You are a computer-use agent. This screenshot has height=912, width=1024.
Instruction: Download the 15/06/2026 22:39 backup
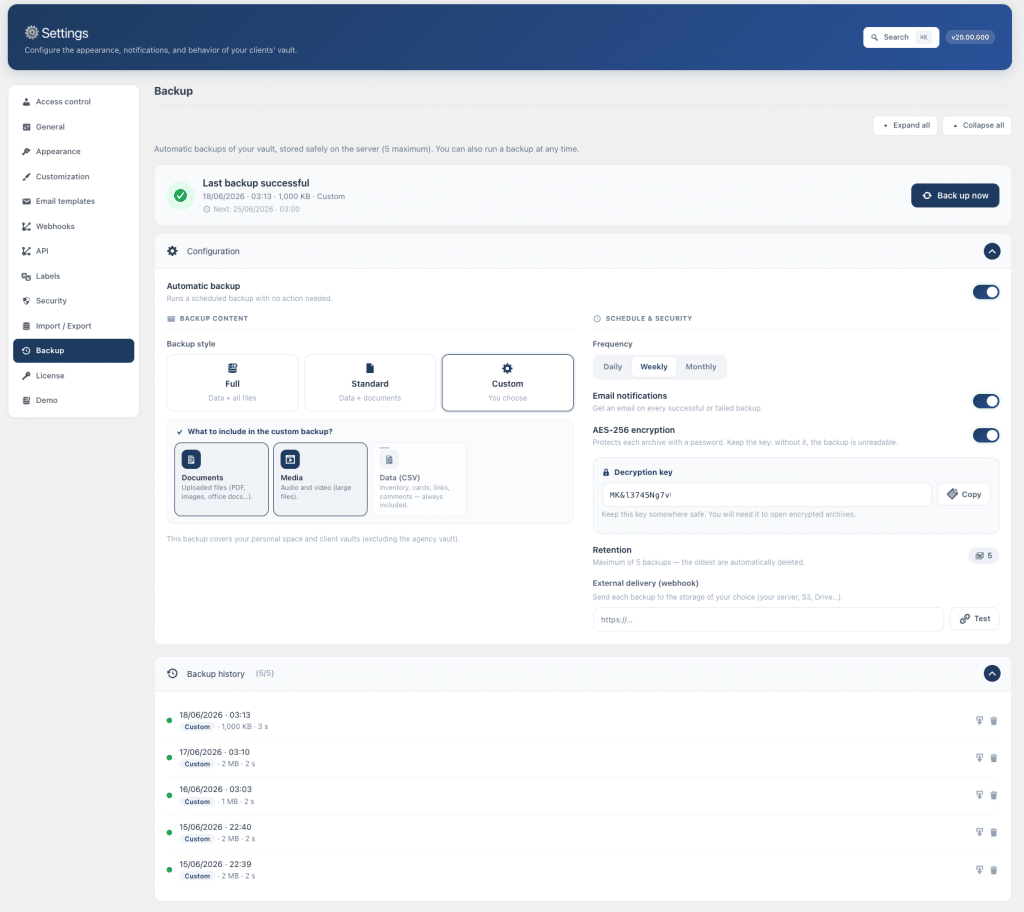(979, 870)
